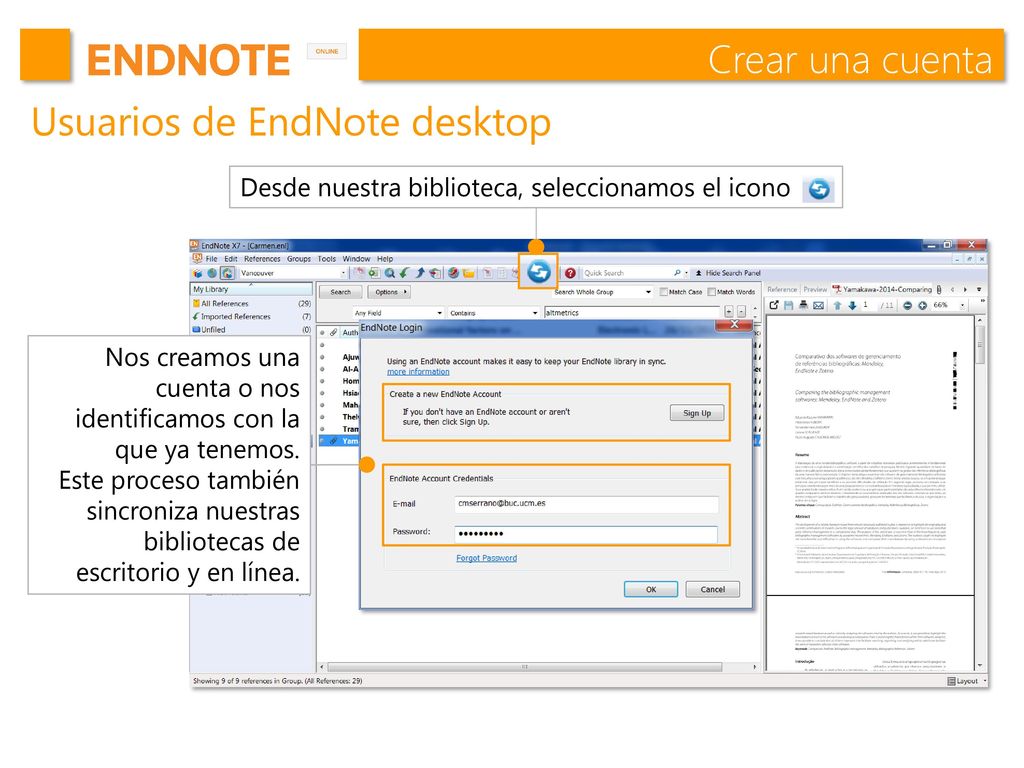This screenshot has width=1024, height=768.
Task: Open the Any Field dropdown
Action: [440, 313]
